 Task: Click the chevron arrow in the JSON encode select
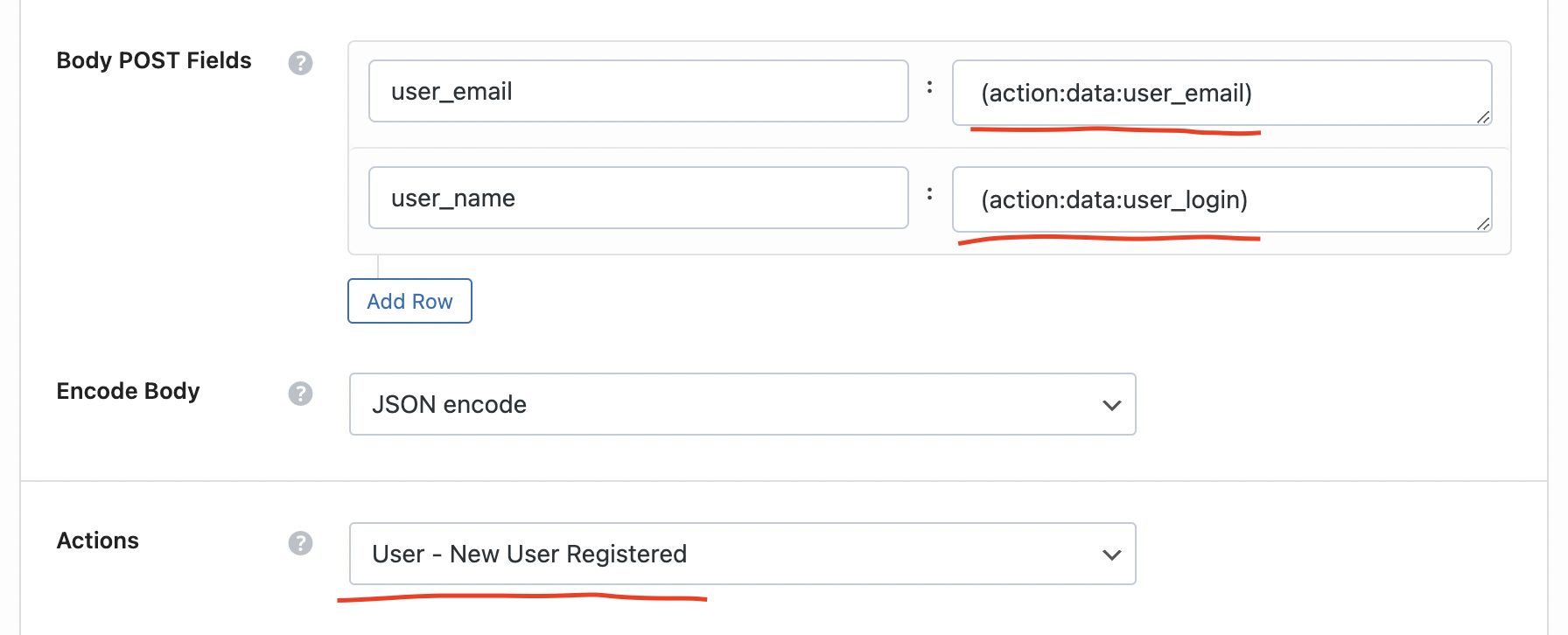coord(1111,405)
